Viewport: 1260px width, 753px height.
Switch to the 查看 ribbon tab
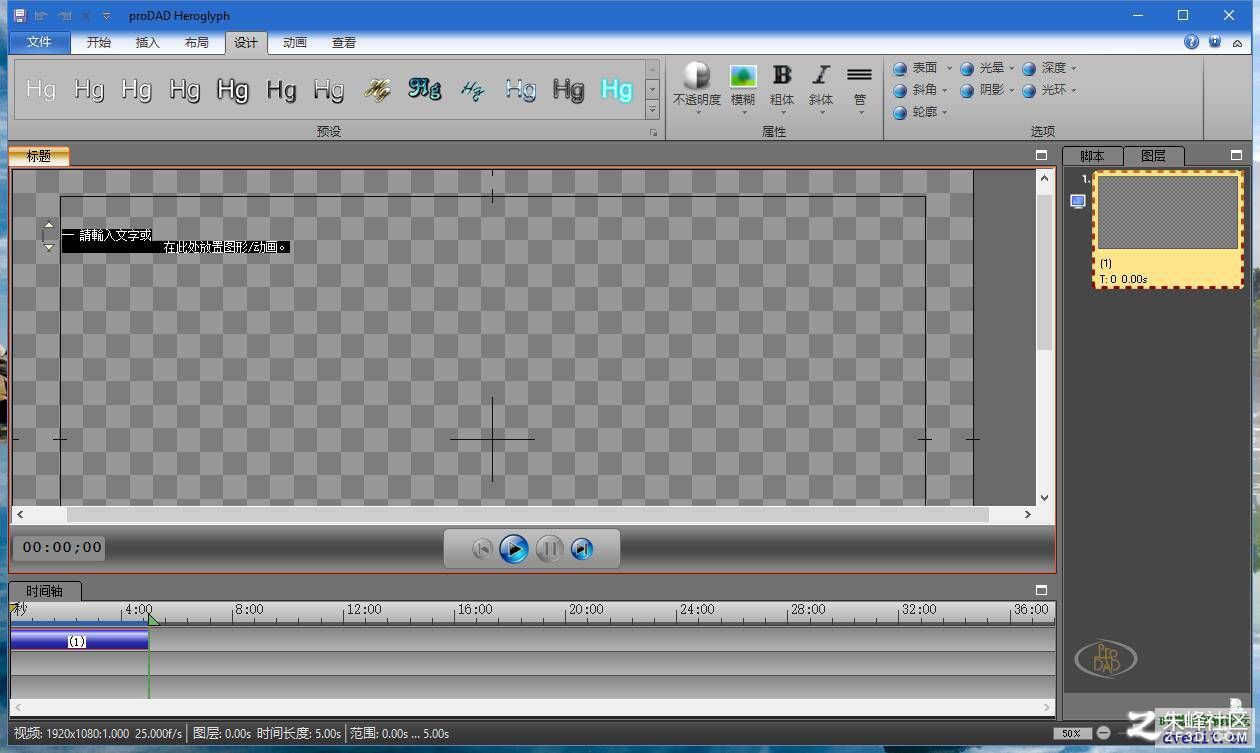pos(344,42)
